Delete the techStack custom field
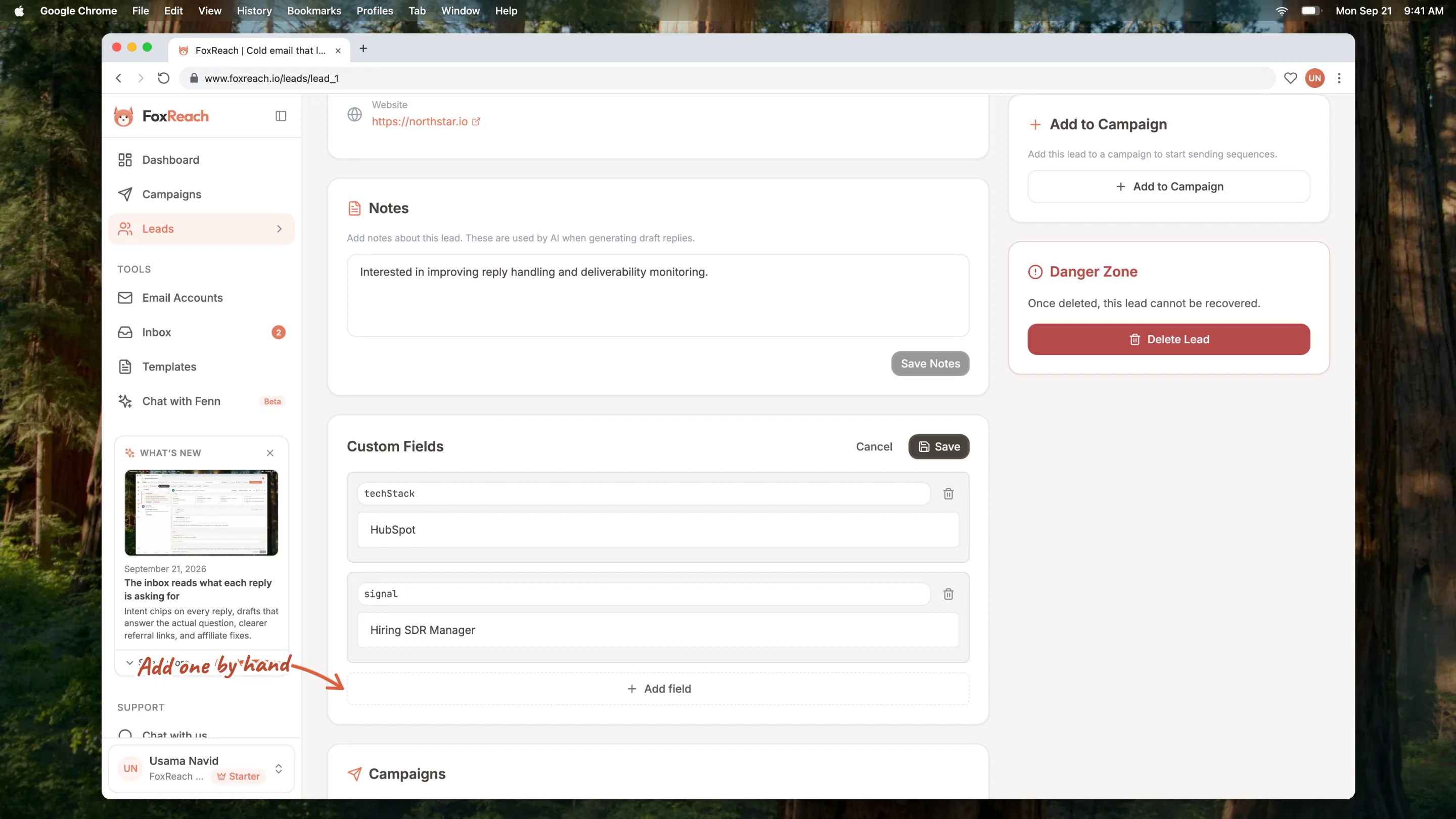1456x819 pixels. (x=948, y=494)
